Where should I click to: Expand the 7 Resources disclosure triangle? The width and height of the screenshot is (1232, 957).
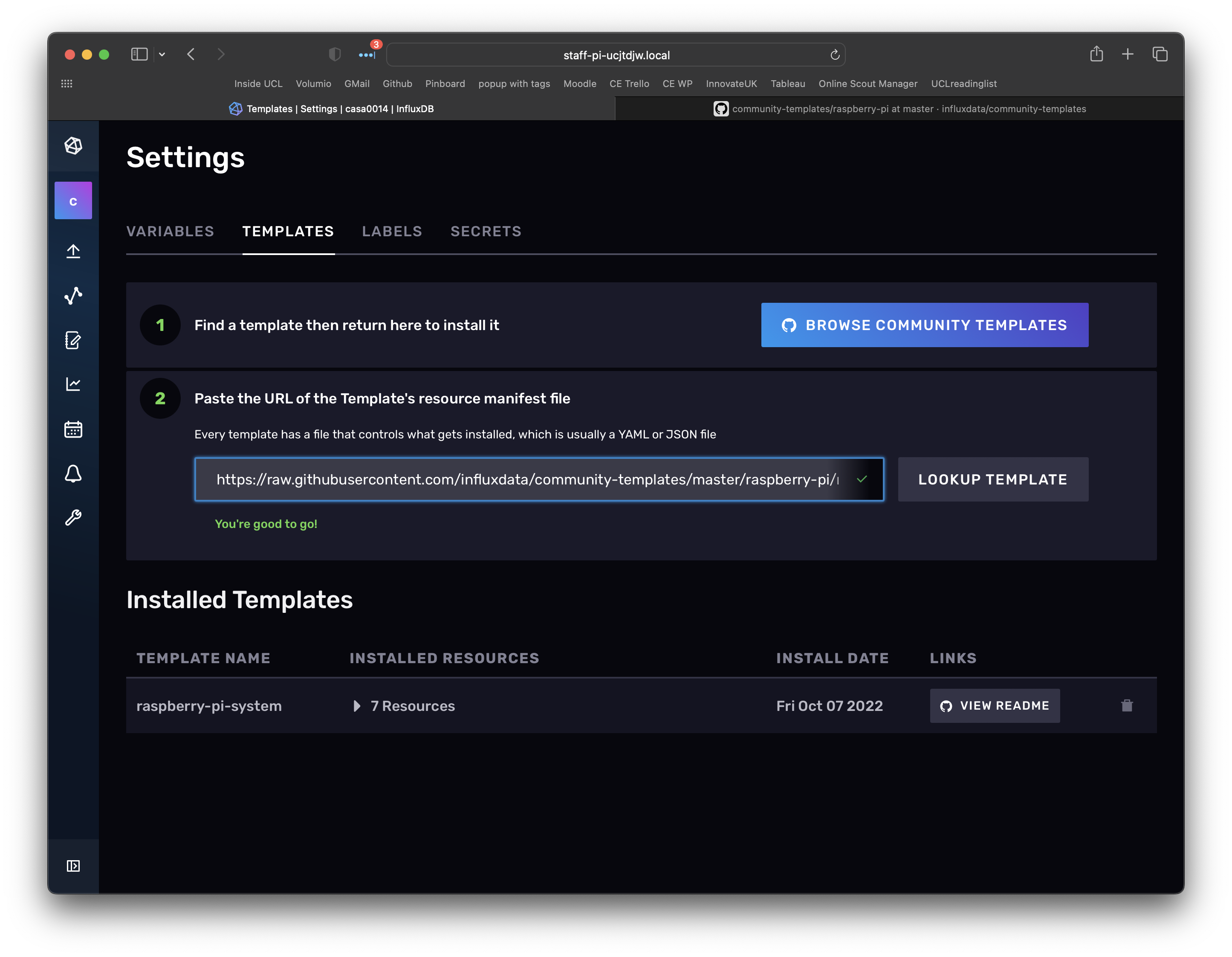pyautogui.click(x=356, y=706)
